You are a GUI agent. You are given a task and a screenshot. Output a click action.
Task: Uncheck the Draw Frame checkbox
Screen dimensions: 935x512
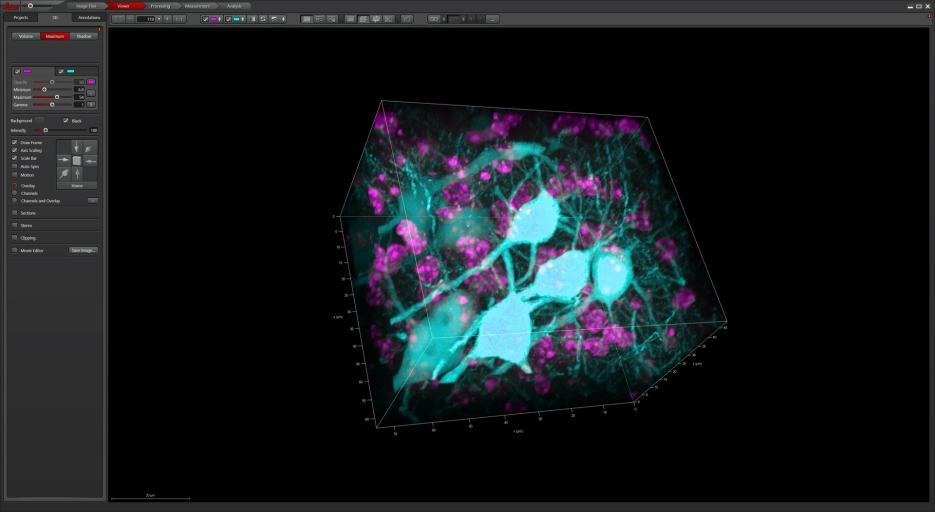tap(14, 142)
